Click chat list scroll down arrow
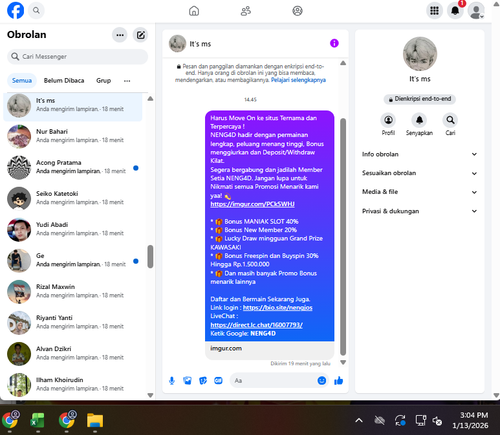 point(150,395)
